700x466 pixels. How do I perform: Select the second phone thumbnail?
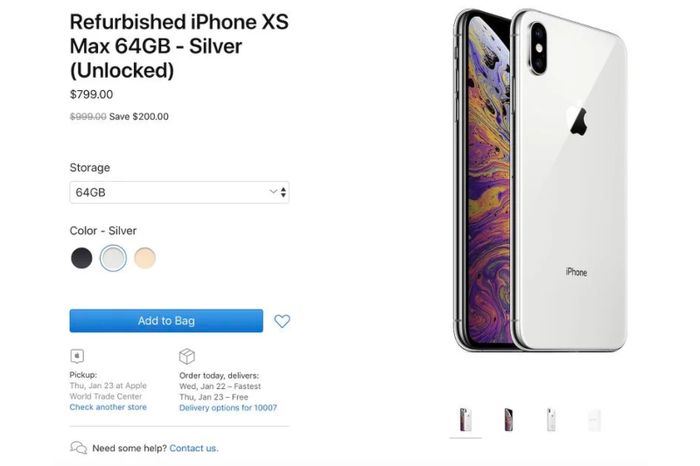[508, 420]
